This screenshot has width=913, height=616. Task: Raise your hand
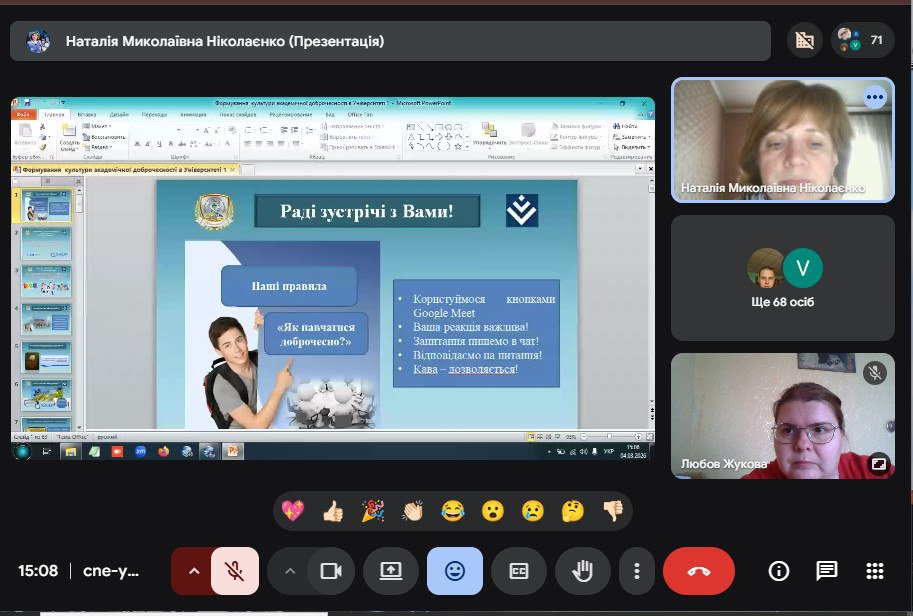(583, 571)
